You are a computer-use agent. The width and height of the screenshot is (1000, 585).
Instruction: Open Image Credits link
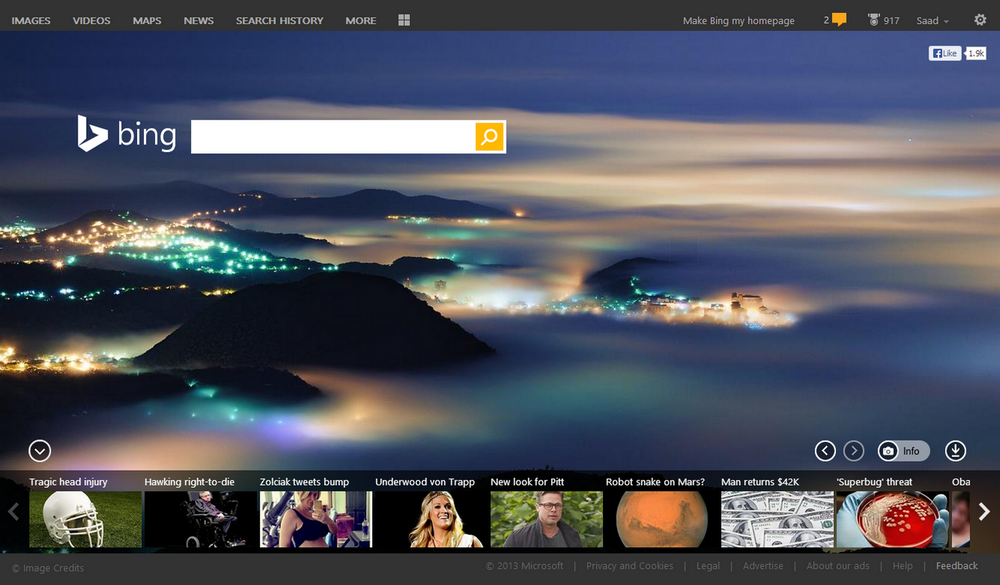click(48, 568)
